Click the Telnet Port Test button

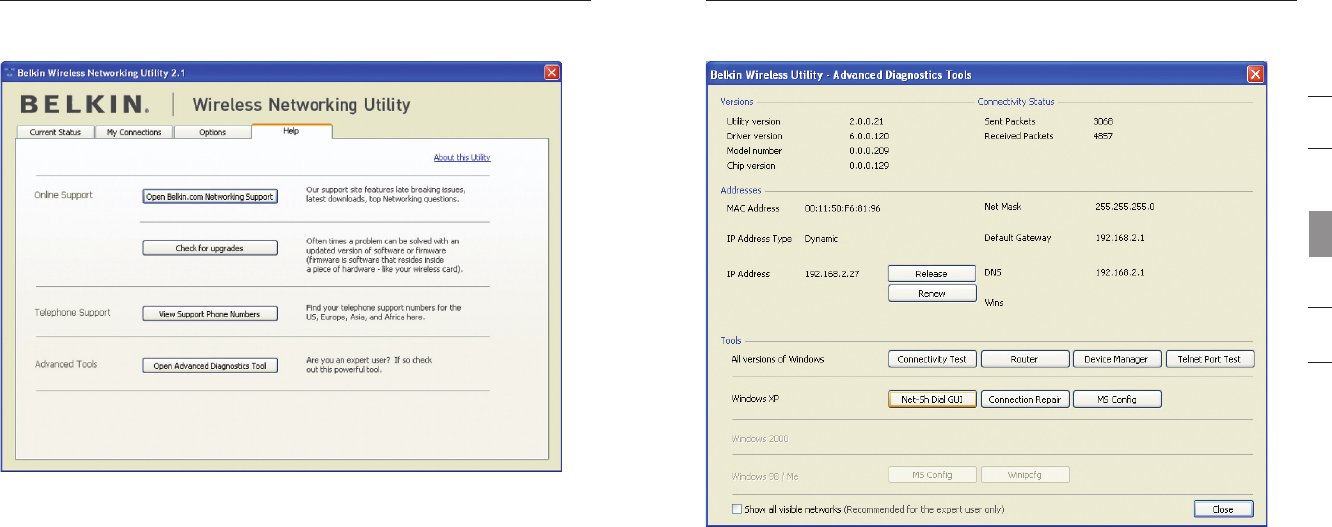[1209, 359]
